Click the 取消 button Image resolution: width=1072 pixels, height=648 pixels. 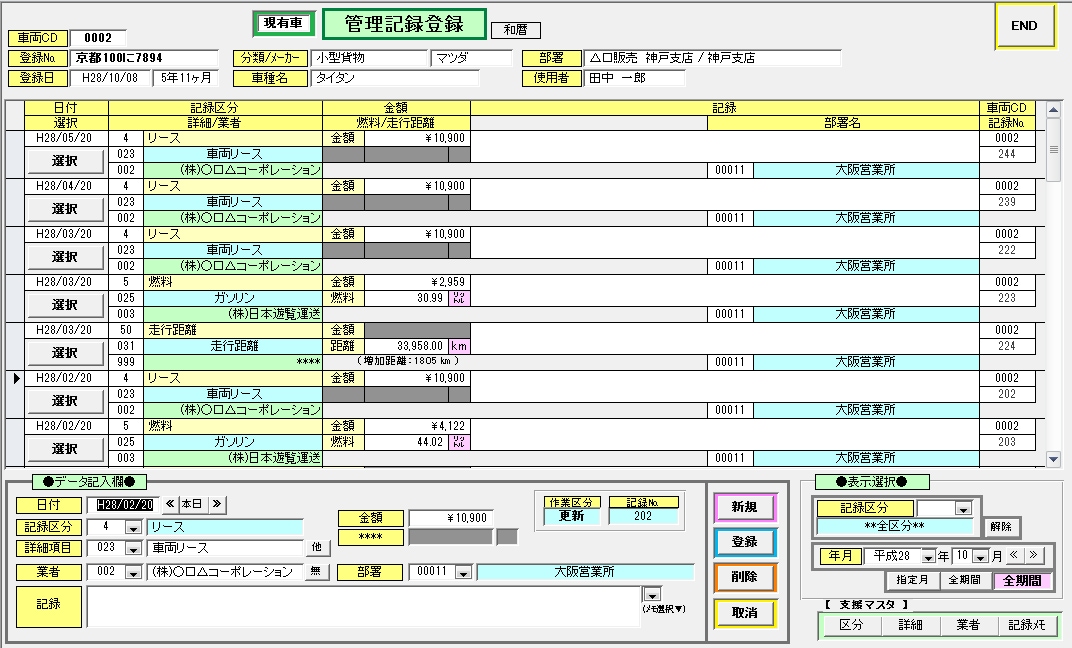tap(745, 613)
